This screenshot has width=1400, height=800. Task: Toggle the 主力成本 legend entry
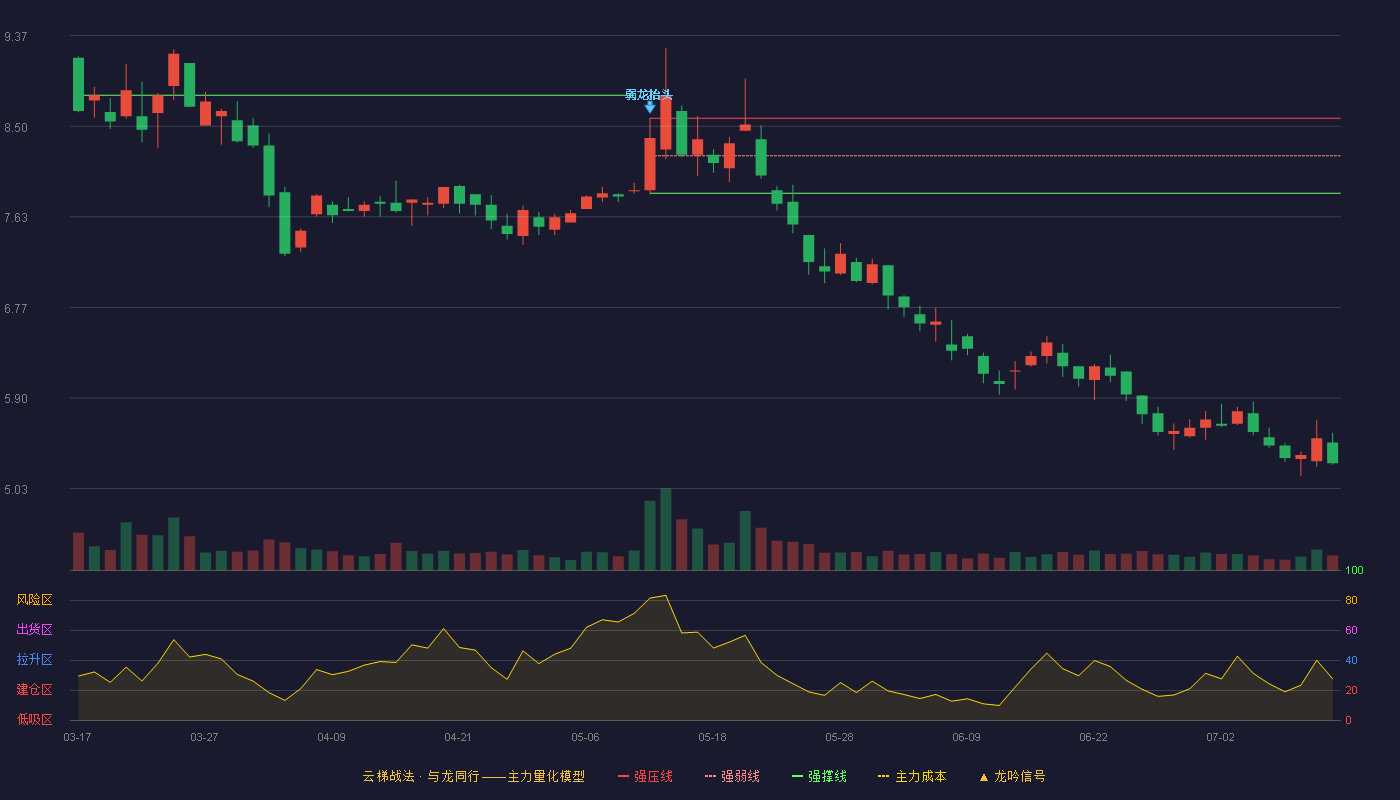click(912, 776)
